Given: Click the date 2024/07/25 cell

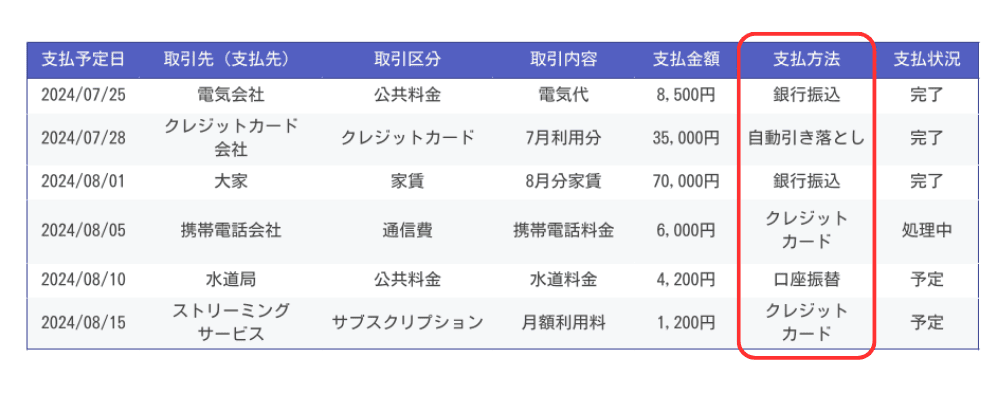Looking at the screenshot, I should [84, 96].
